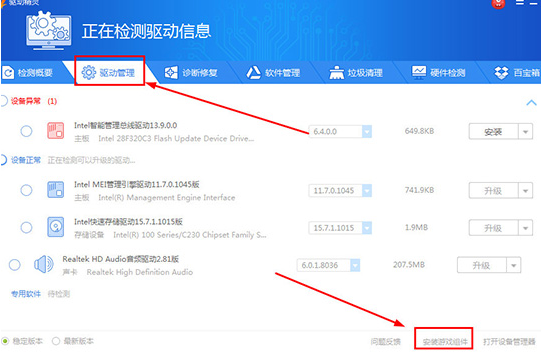544x364 pixels.
Task: Click the 设备异常 (1) heading text
Action: [34, 101]
